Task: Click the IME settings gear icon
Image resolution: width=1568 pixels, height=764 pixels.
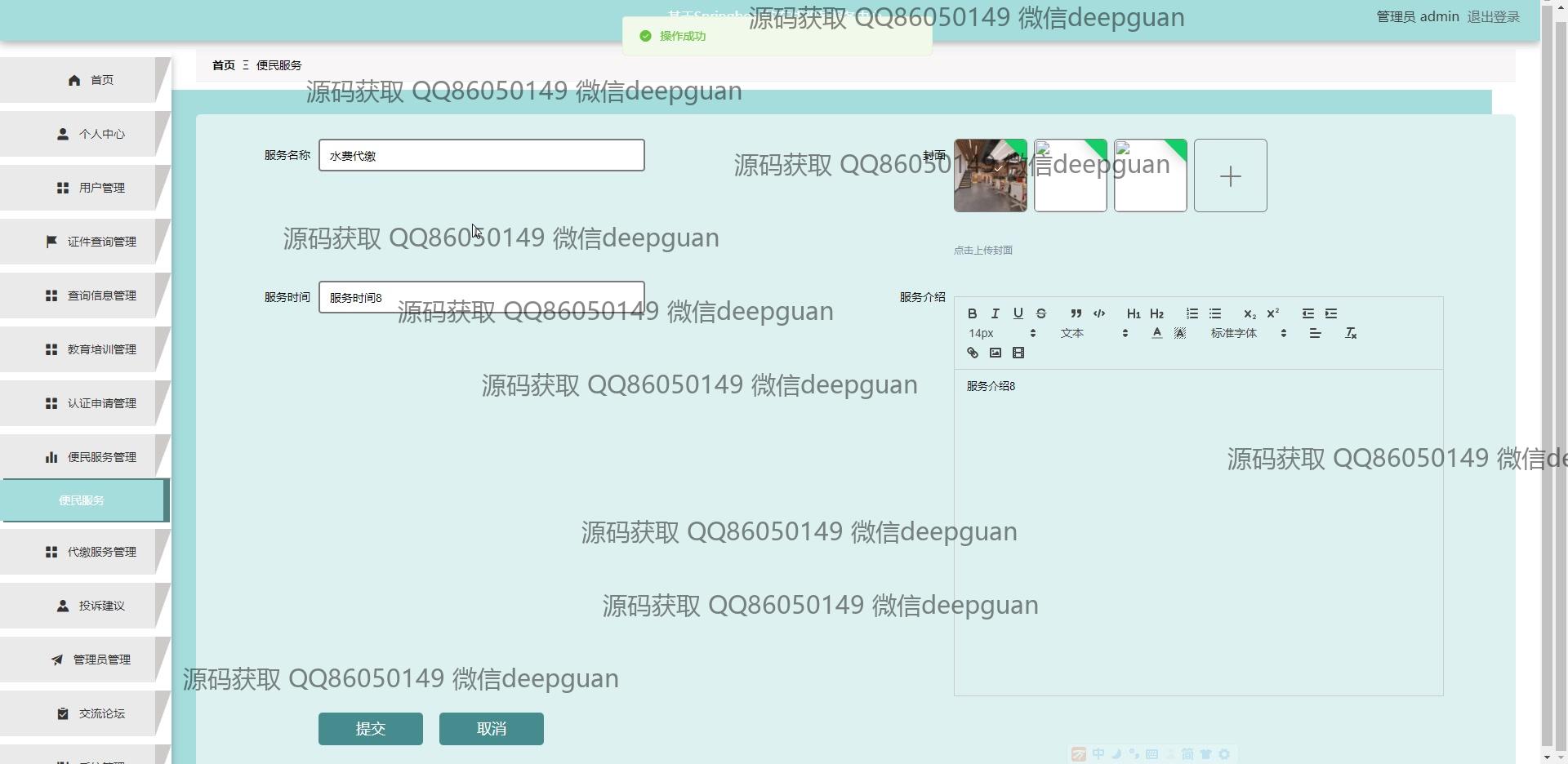Action: pyautogui.click(x=1223, y=754)
